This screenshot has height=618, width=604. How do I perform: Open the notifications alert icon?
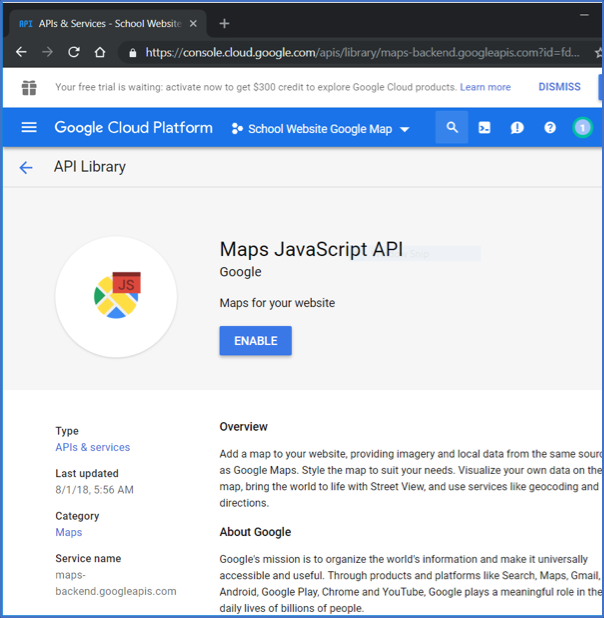coord(517,128)
